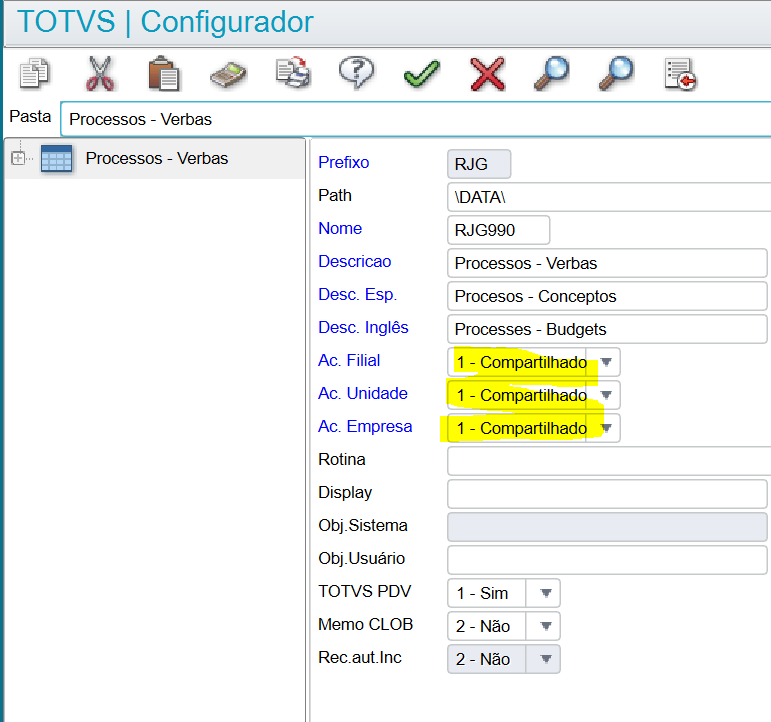This screenshot has width=771, height=722.
Task: Open the Memo CLOB dropdown
Action: pyautogui.click(x=545, y=626)
